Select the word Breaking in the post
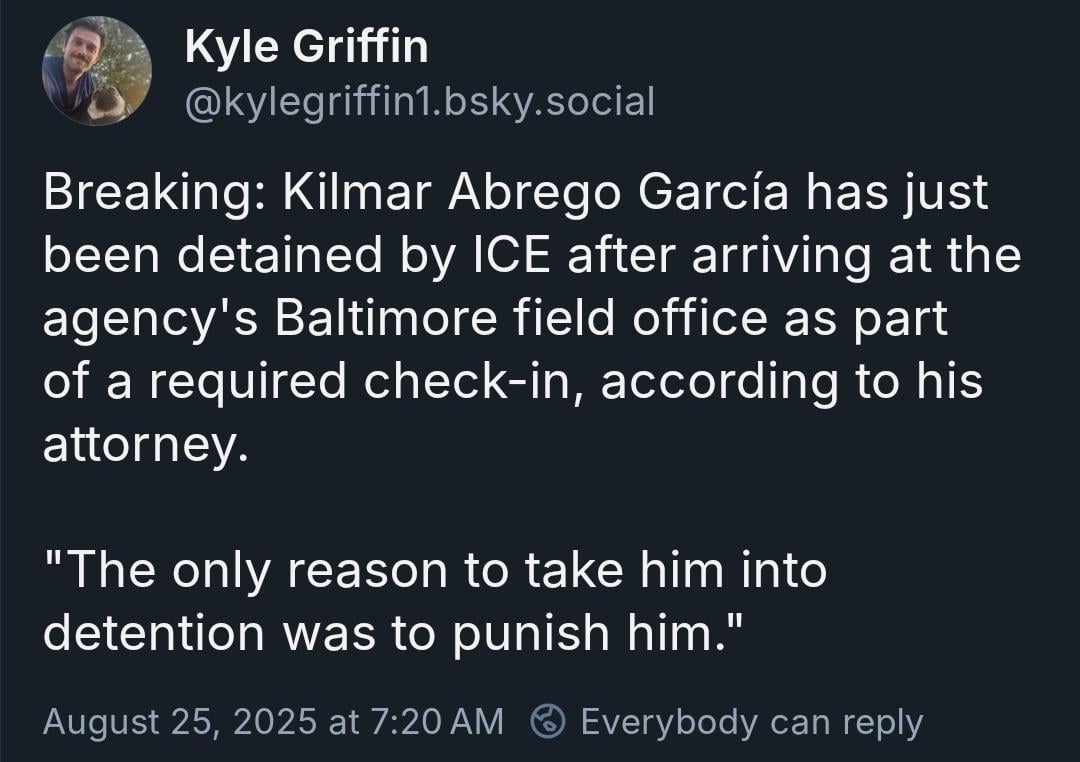1080x762 pixels. tap(147, 192)
